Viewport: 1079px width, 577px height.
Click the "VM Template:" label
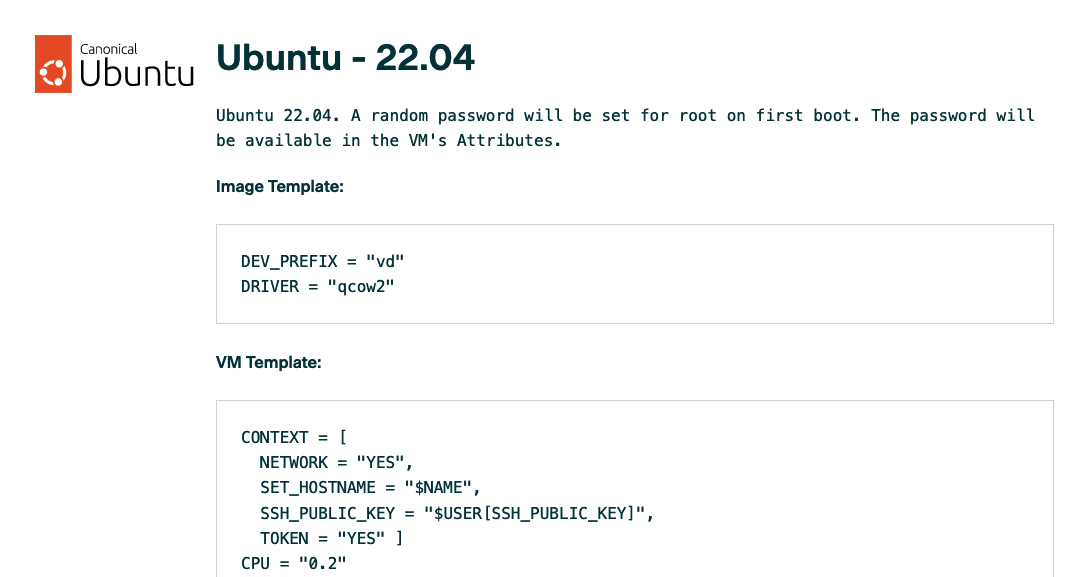pos(269,362)
